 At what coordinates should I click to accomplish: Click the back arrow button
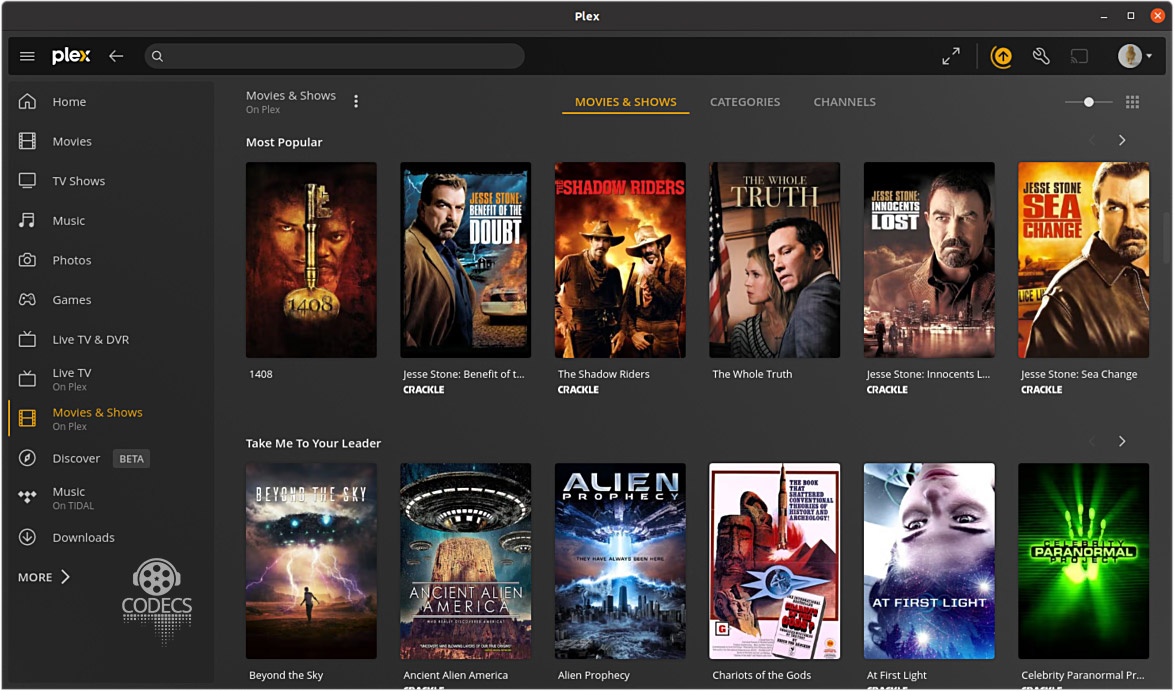pos(116,56)
